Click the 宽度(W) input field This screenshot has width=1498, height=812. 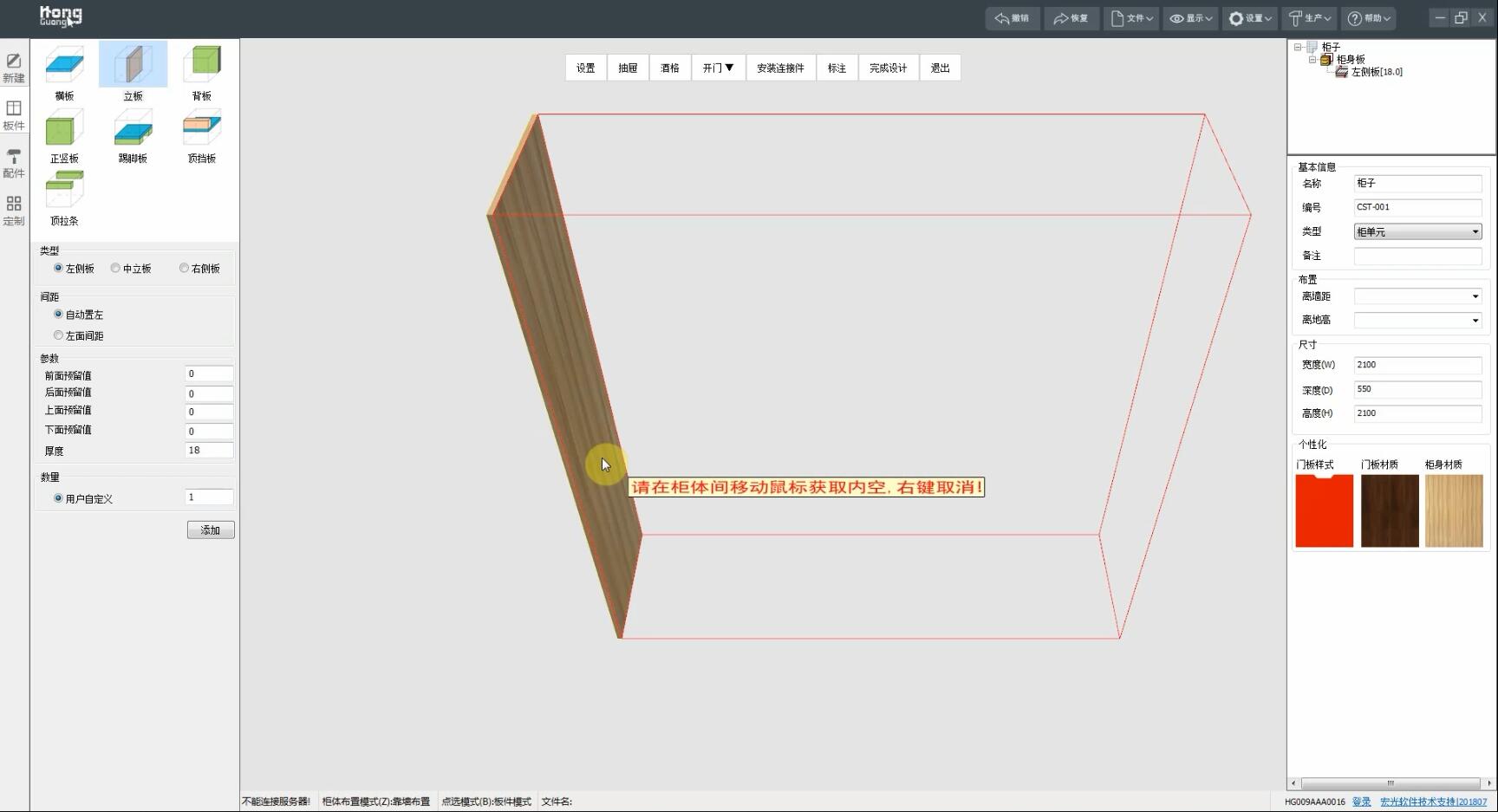[1417, 365]
